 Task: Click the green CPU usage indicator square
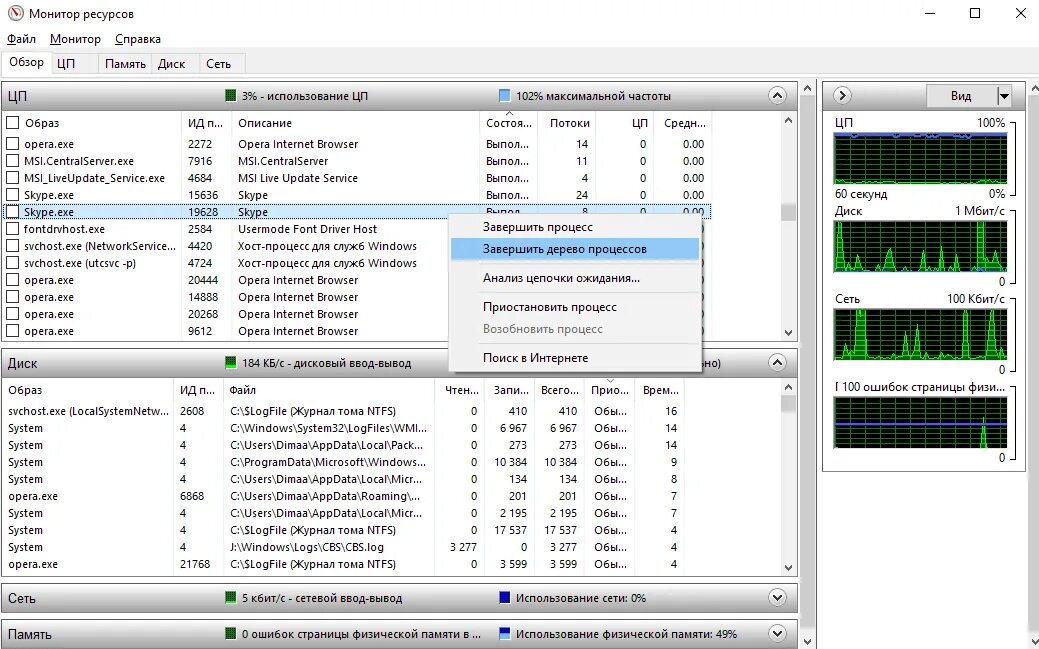(231, 95)
